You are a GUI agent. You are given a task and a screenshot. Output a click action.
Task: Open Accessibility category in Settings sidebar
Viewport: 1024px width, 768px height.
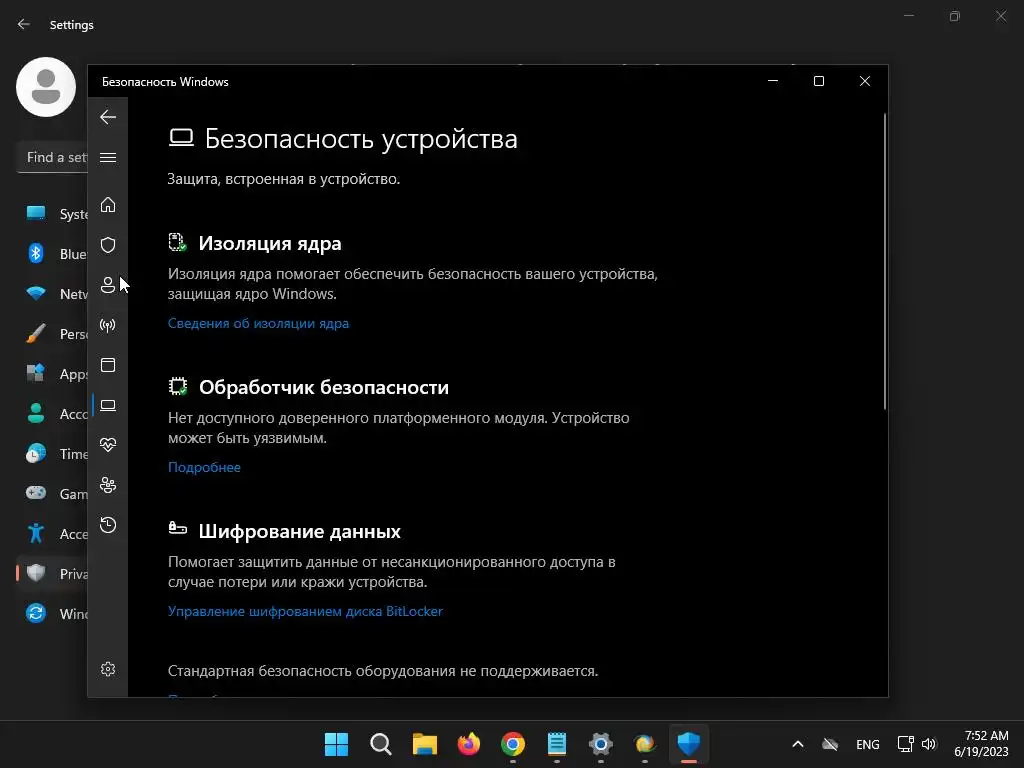click(52, 534)
